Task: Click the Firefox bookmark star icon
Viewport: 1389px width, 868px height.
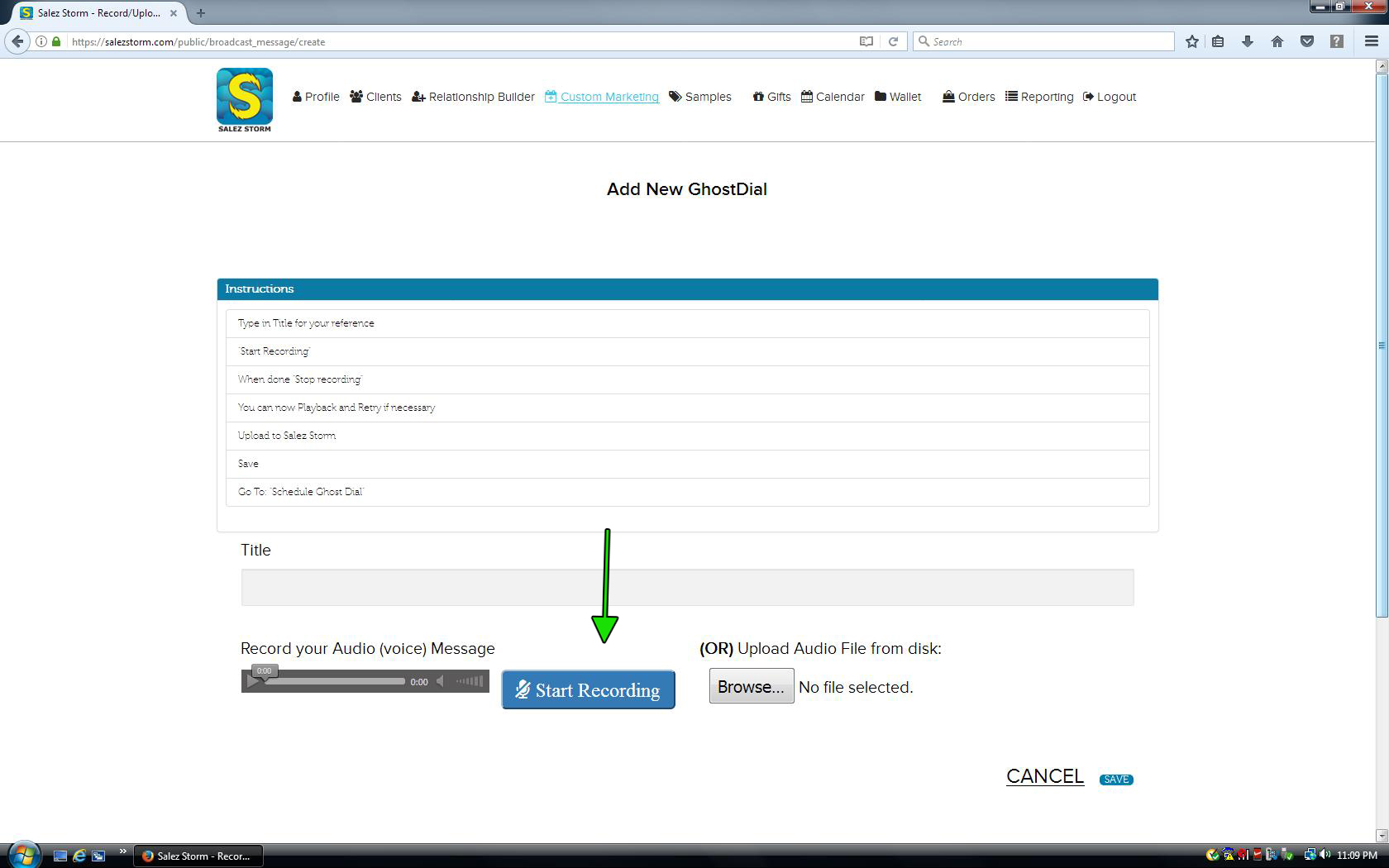Action: (1191, 41)
